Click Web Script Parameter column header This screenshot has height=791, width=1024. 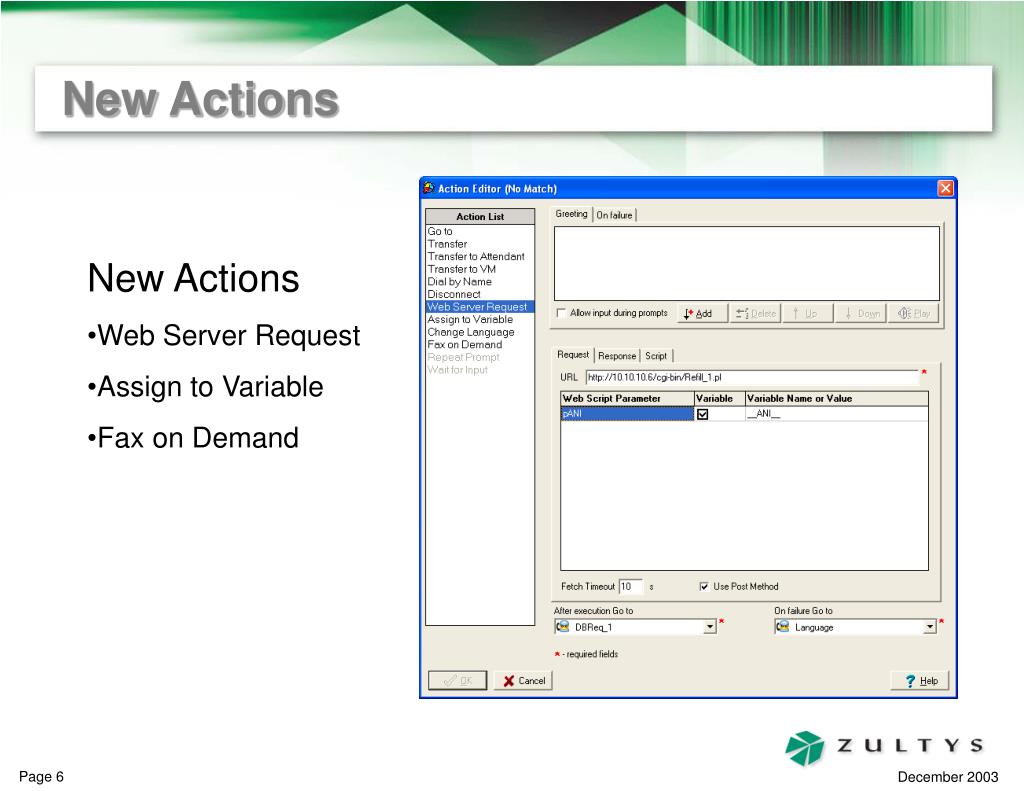click(627, 398)
